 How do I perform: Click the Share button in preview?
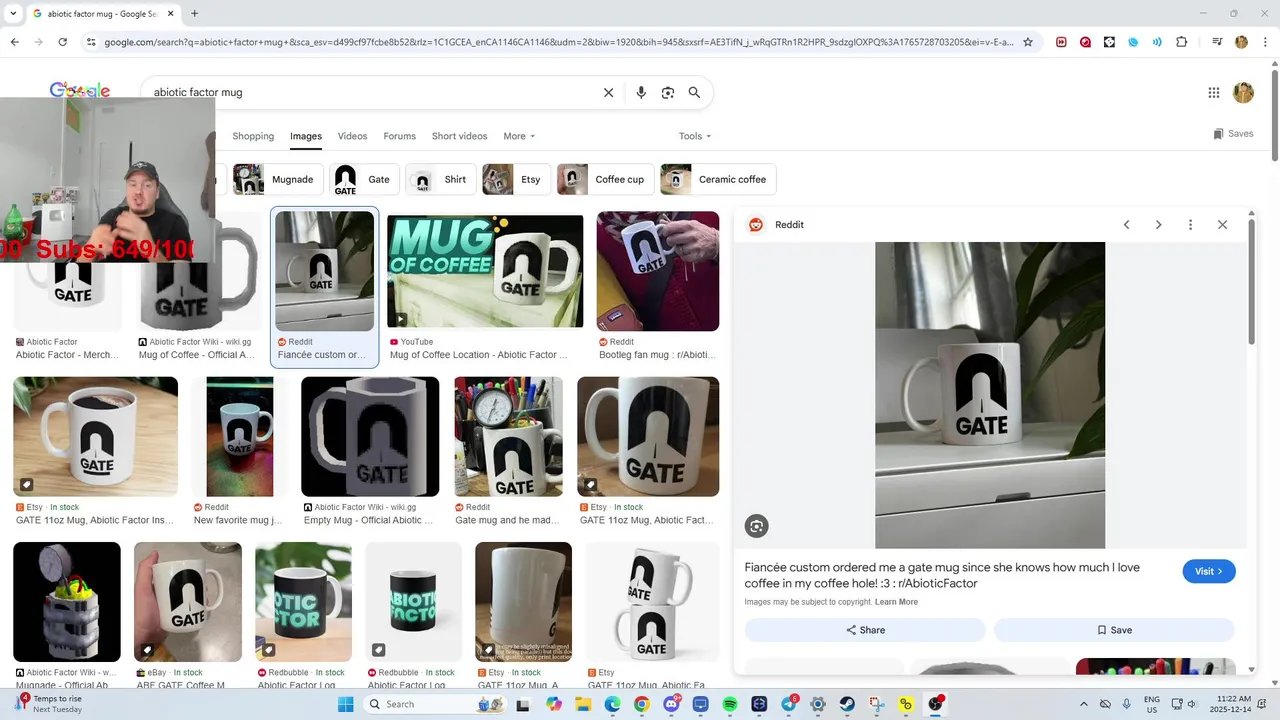pyautogui.click(x=865, y=630)
